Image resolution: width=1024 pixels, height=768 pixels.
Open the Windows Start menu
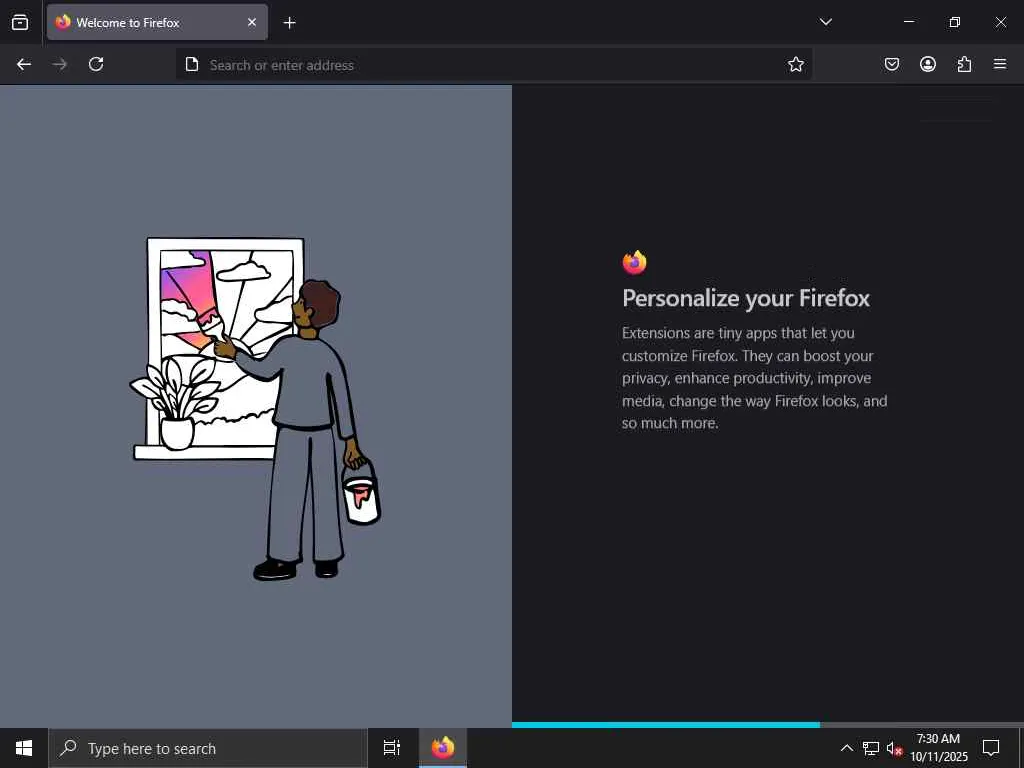coord(24,748)
